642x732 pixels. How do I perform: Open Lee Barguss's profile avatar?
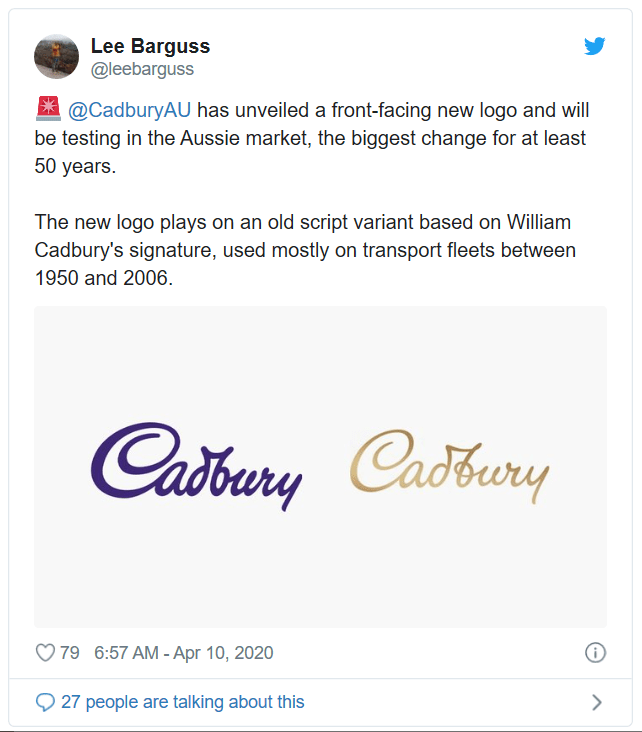[x=57, y=56]
